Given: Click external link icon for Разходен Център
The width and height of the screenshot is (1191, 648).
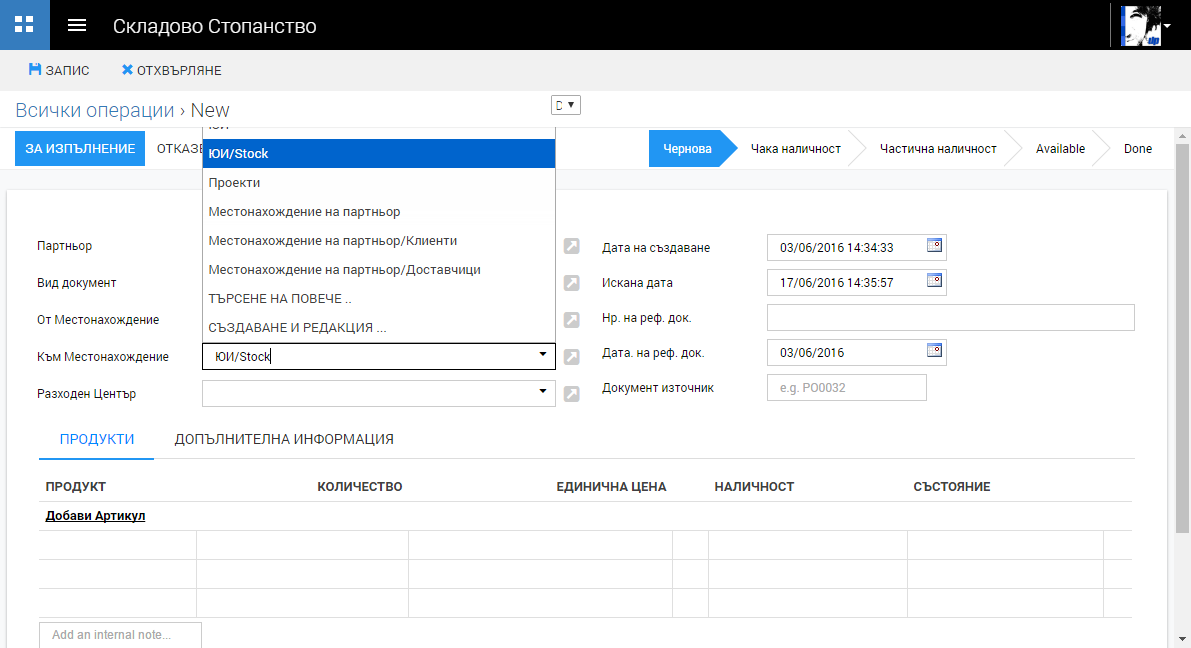Looking at the screenshot, I should [x=571, y=394].
